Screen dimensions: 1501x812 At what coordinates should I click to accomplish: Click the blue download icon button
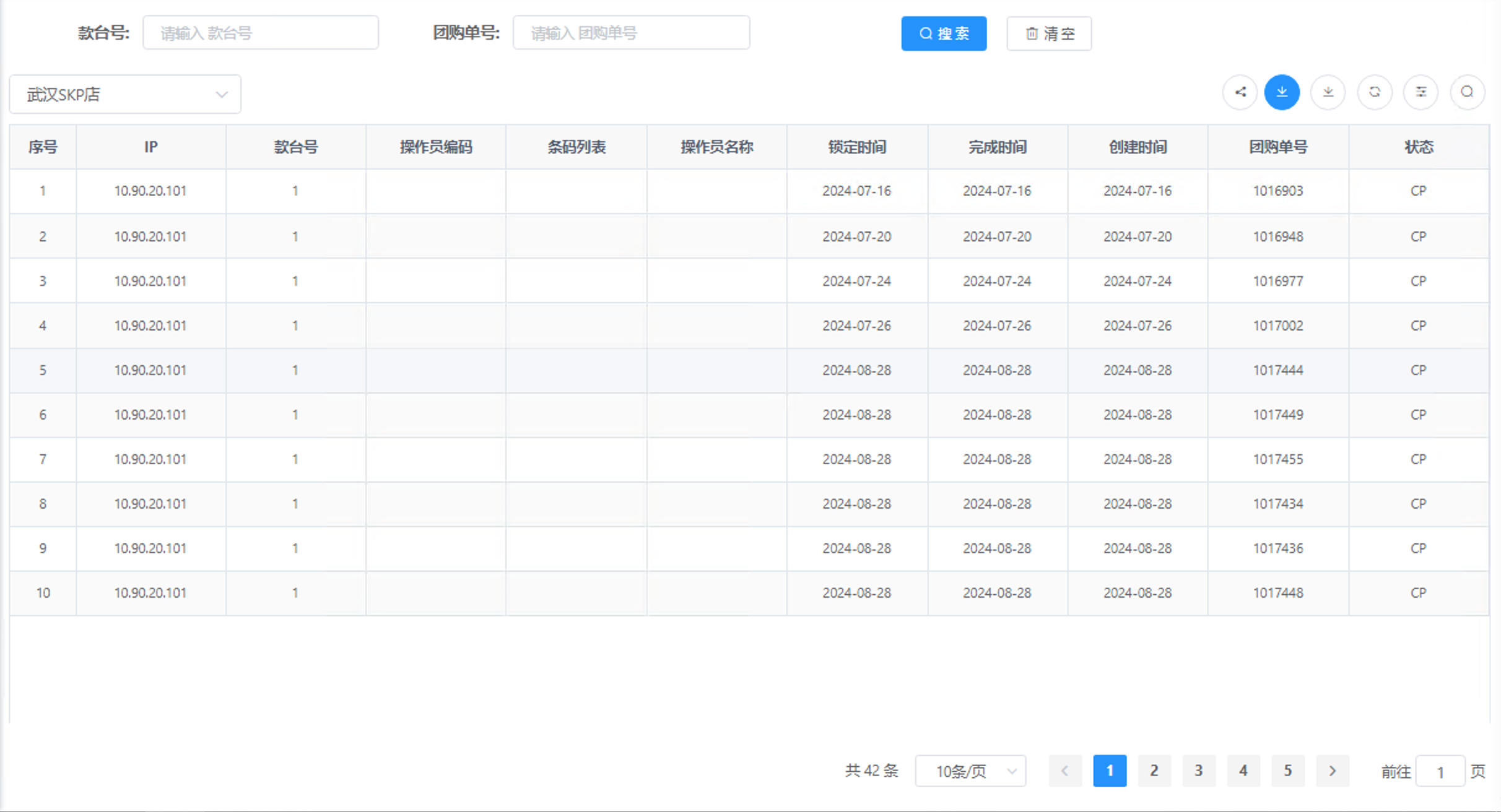[1282, 93]
